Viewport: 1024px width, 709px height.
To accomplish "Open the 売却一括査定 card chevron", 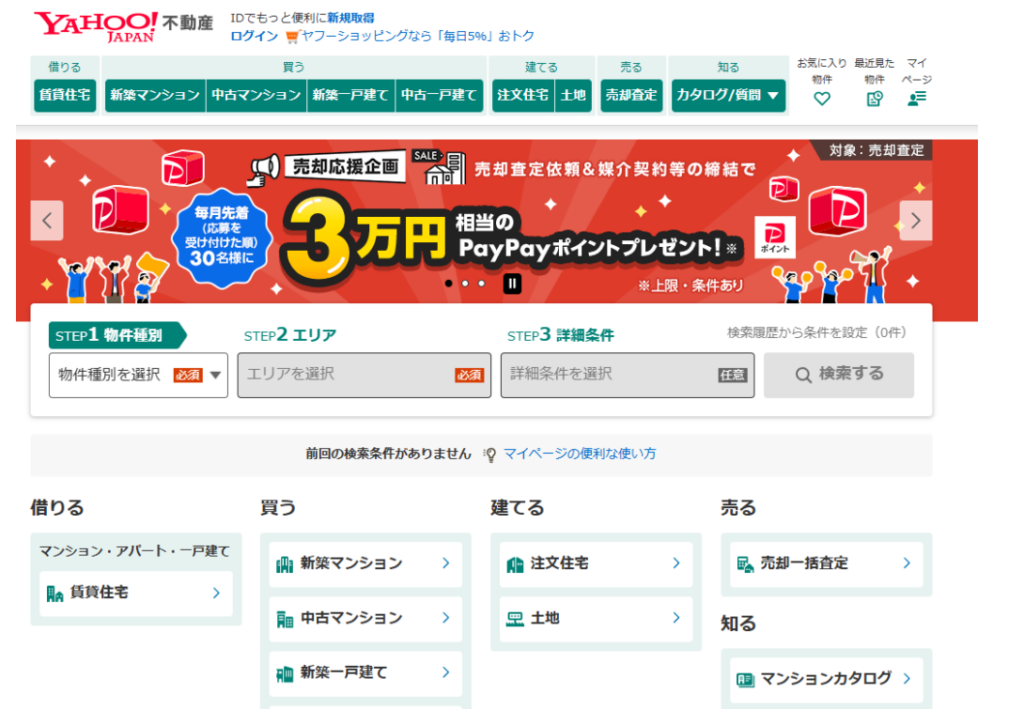I will coord(907,563).
